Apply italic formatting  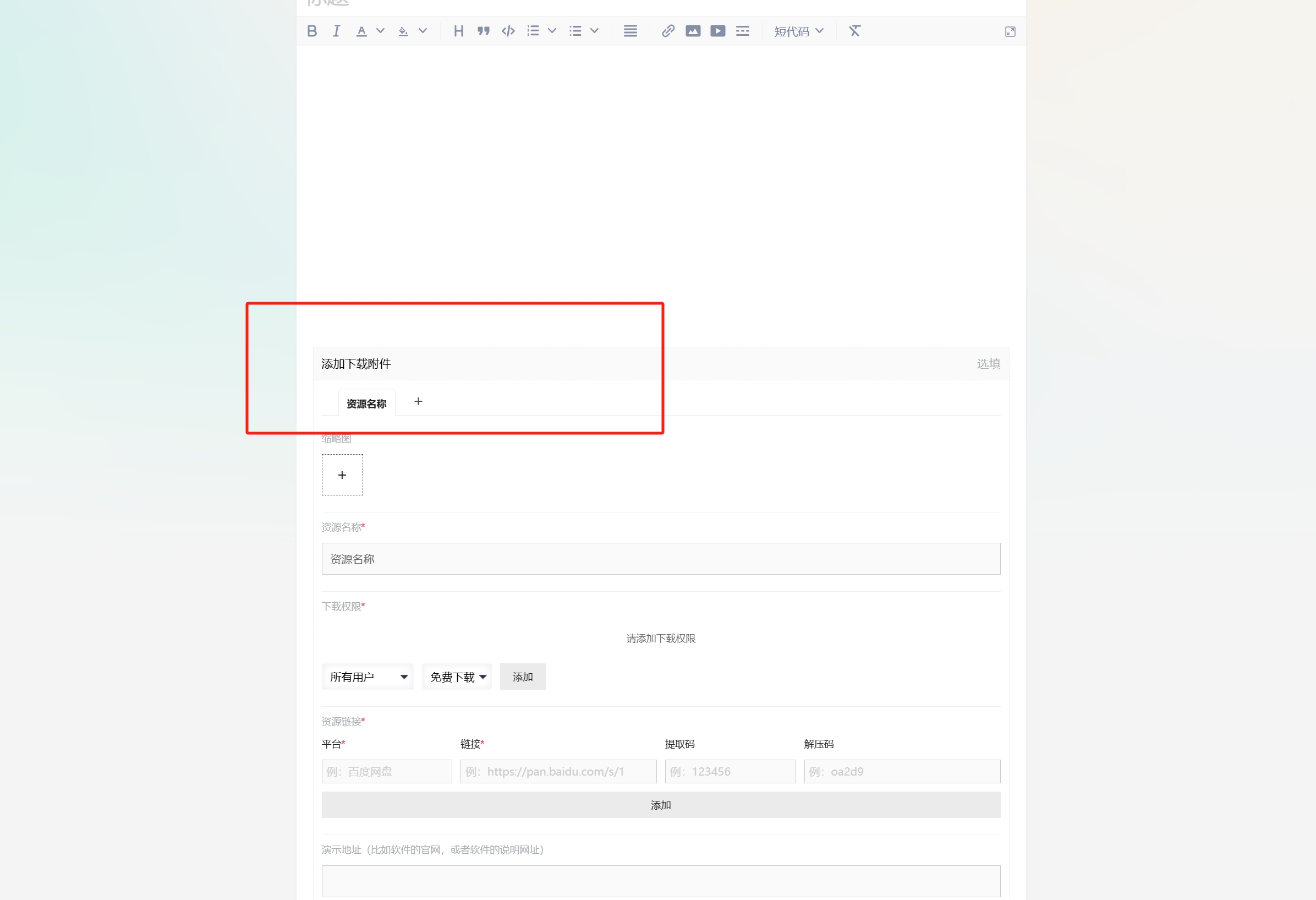click(336, 31)
